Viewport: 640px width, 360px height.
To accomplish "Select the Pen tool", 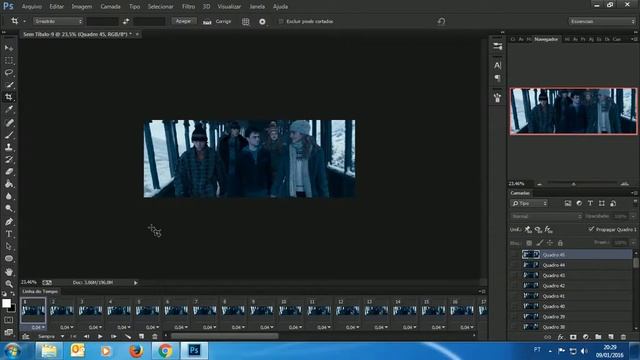I will click(9, 222).
